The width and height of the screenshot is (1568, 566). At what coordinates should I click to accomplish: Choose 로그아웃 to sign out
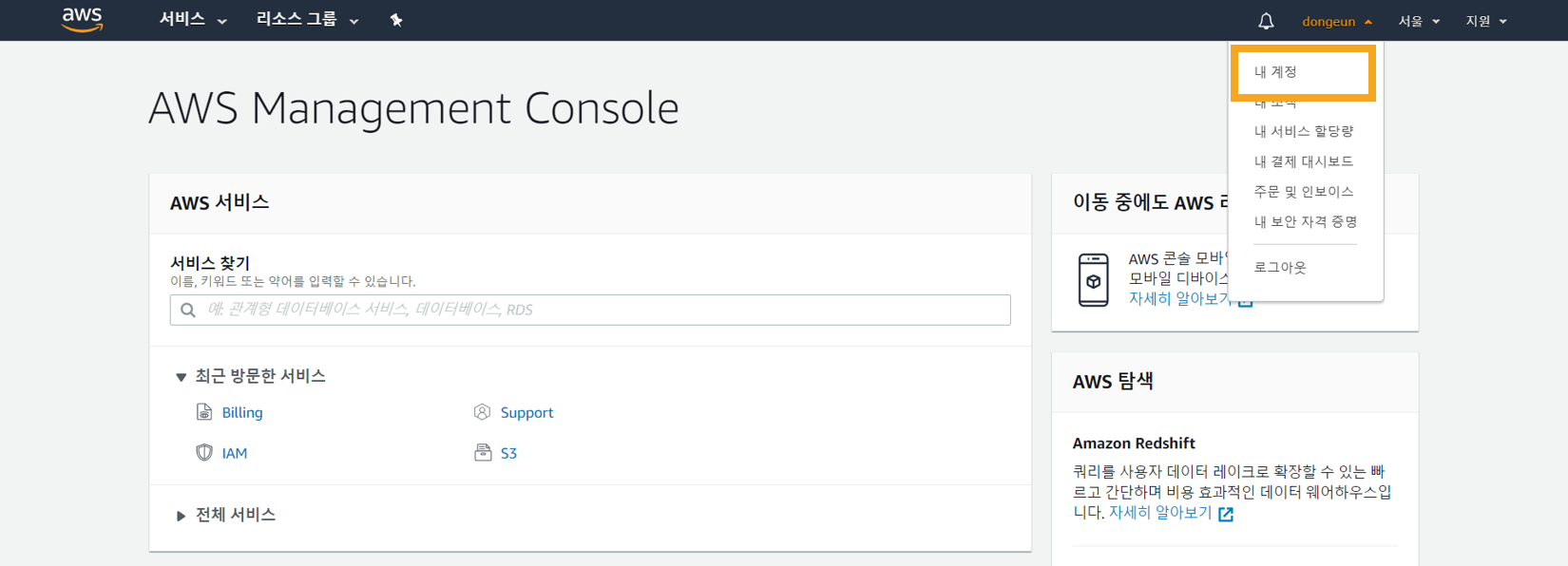(1280, 268)
